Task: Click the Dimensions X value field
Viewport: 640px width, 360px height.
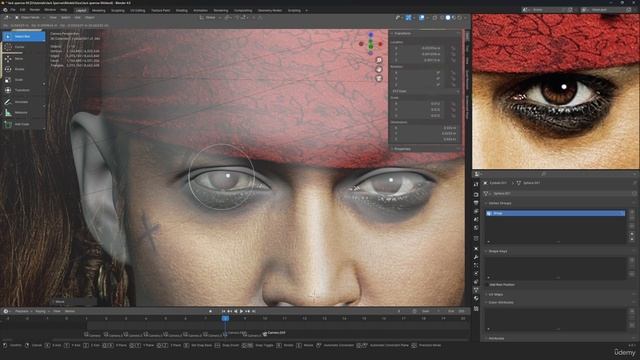Action: (425, 128)
